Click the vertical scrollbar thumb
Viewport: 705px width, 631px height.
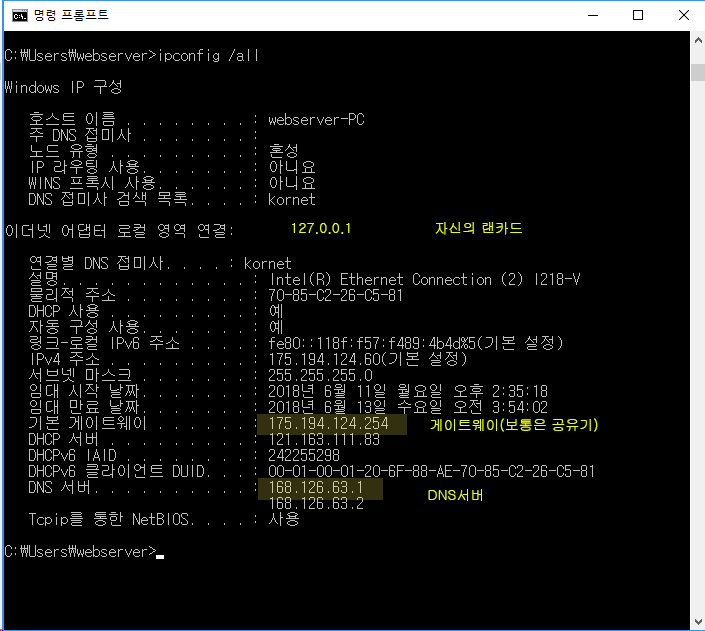[x=698, y=72]
